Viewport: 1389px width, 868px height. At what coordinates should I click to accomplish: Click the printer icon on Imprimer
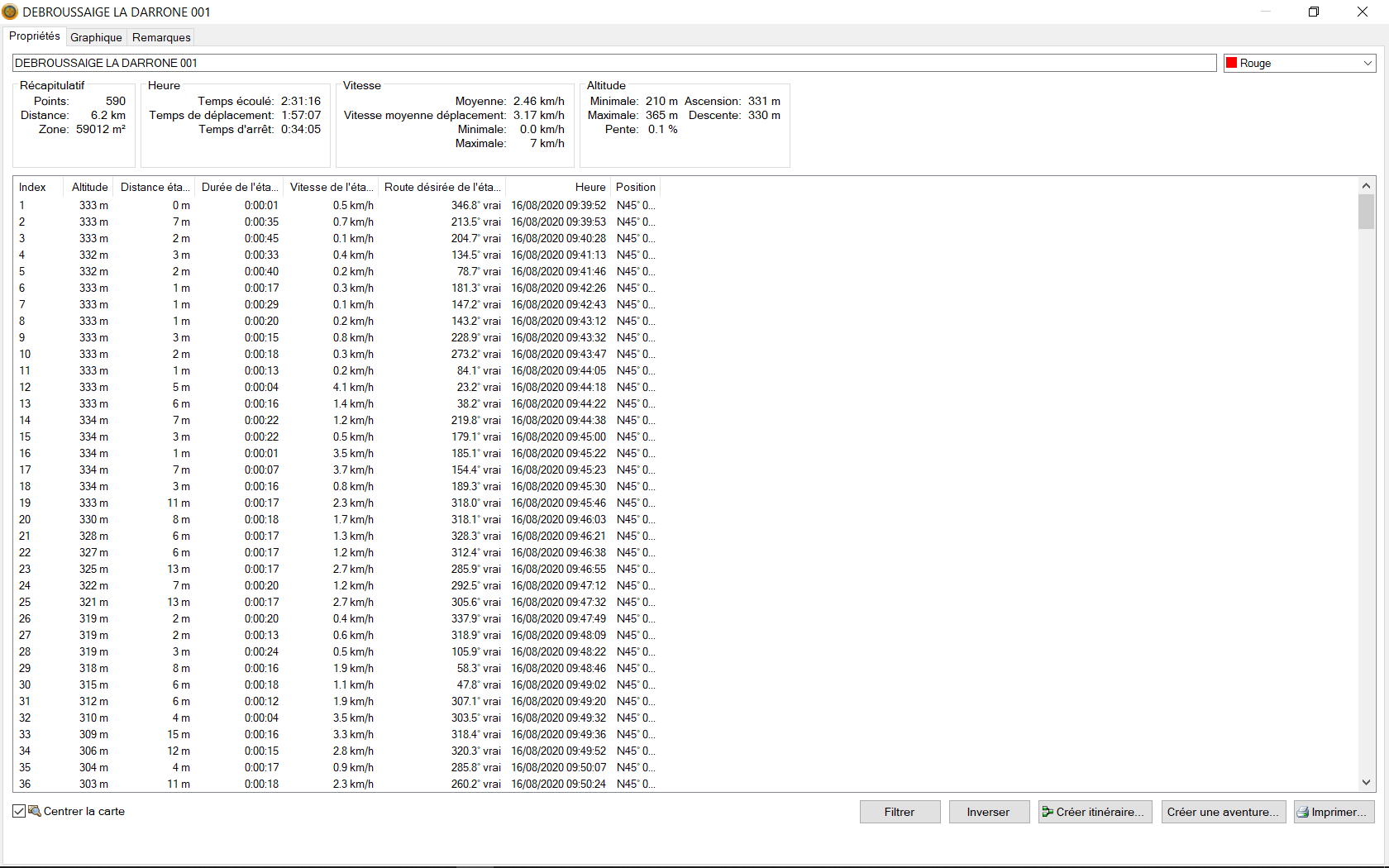1304,812
